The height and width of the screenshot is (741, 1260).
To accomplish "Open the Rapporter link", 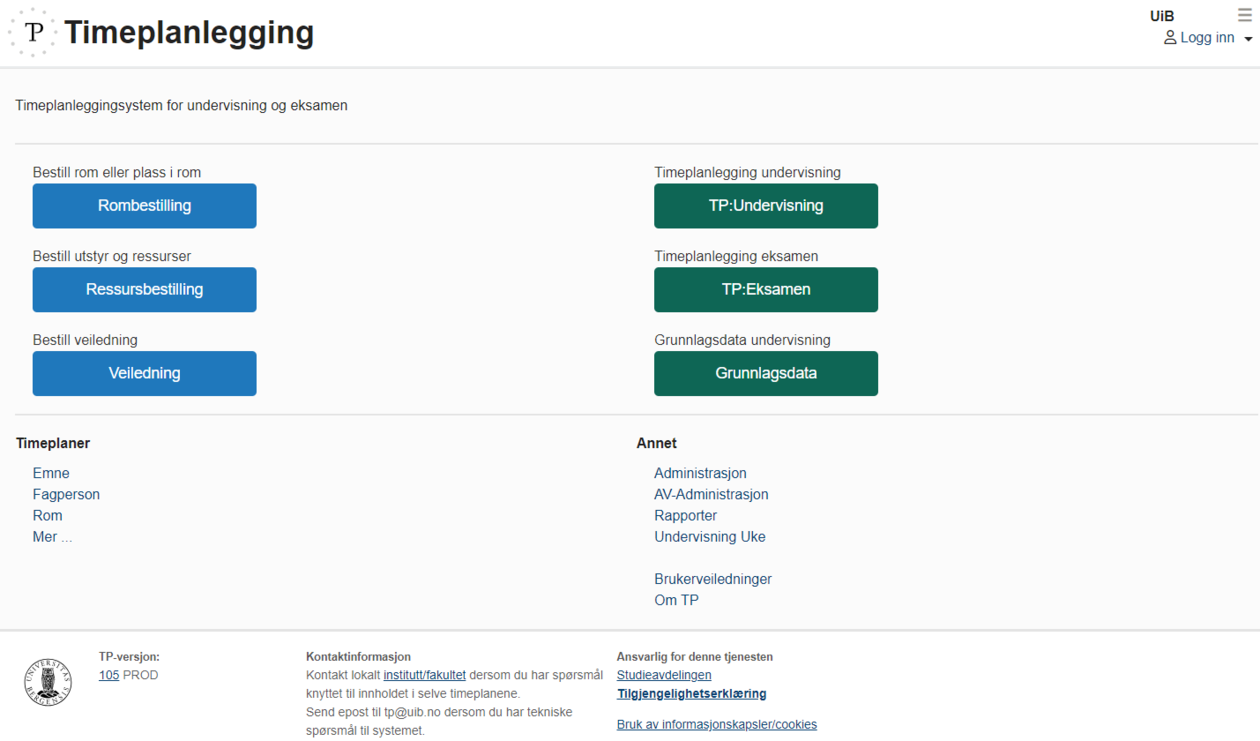I will click(685, 516).
